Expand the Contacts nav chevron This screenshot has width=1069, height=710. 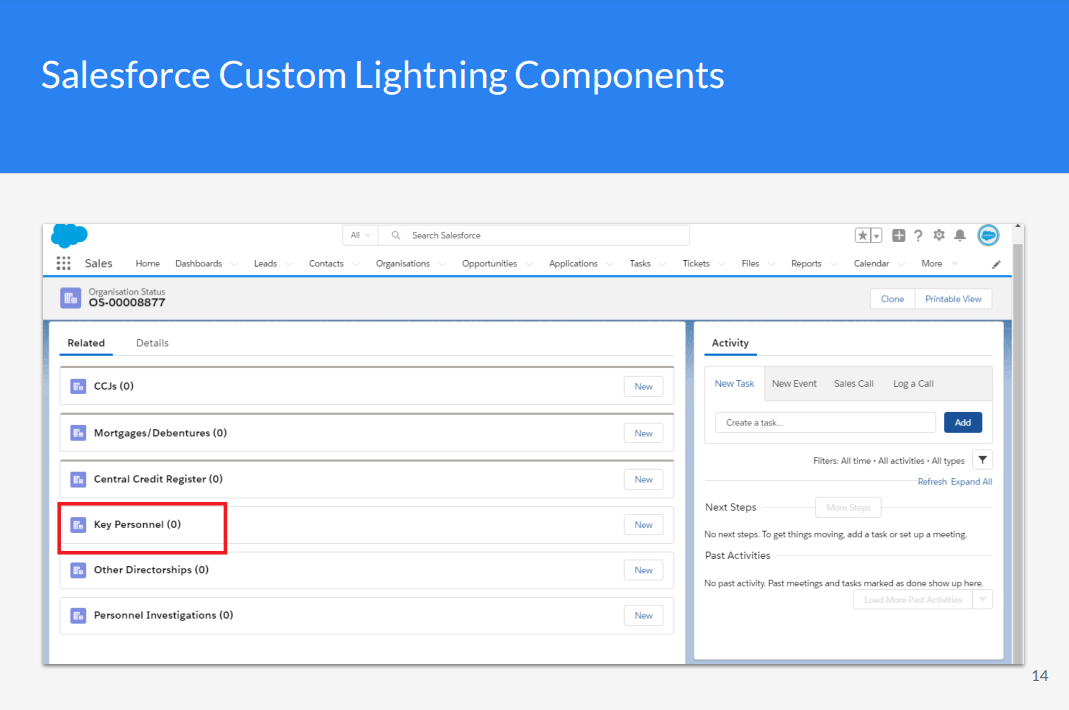click(355, 264)
